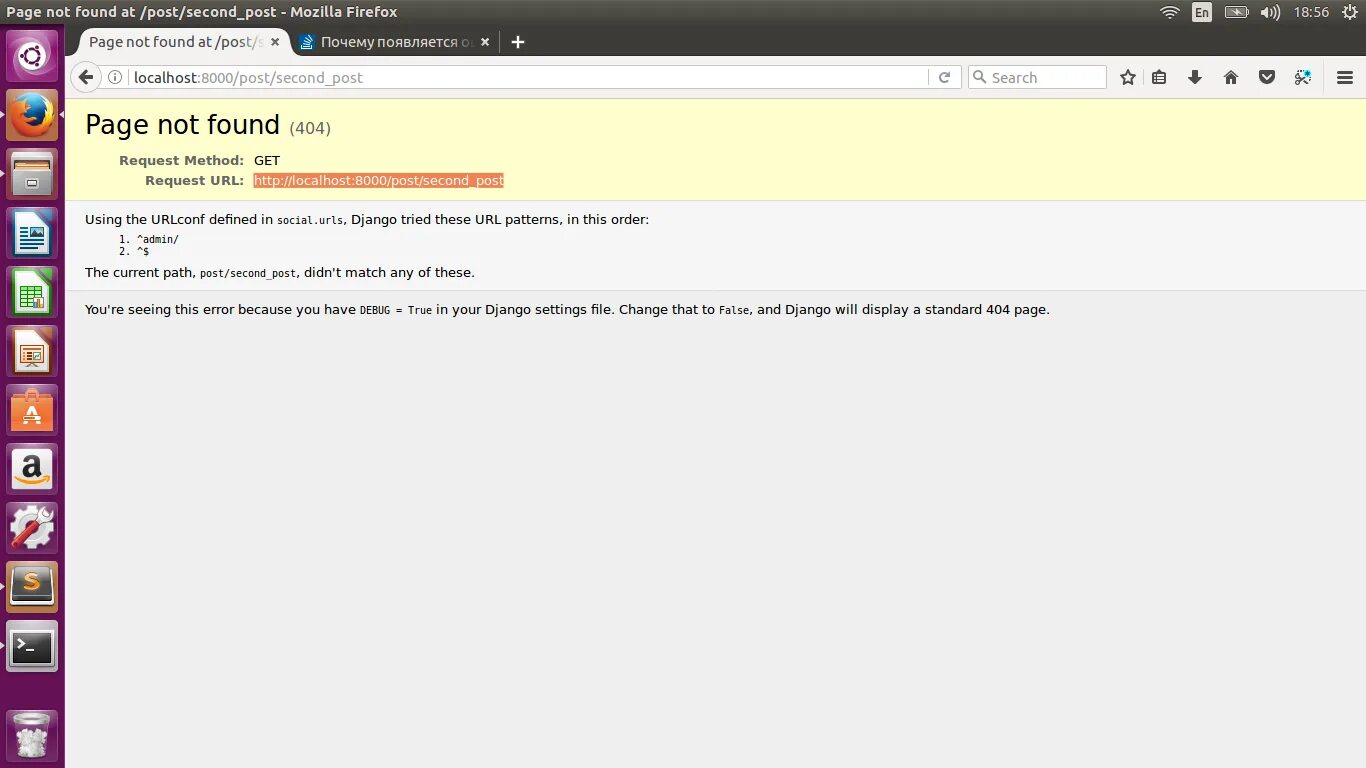Screen dimensions: 1366x768
Task: Click 'DEBUG = True' setting text
Action: [396, 310]
